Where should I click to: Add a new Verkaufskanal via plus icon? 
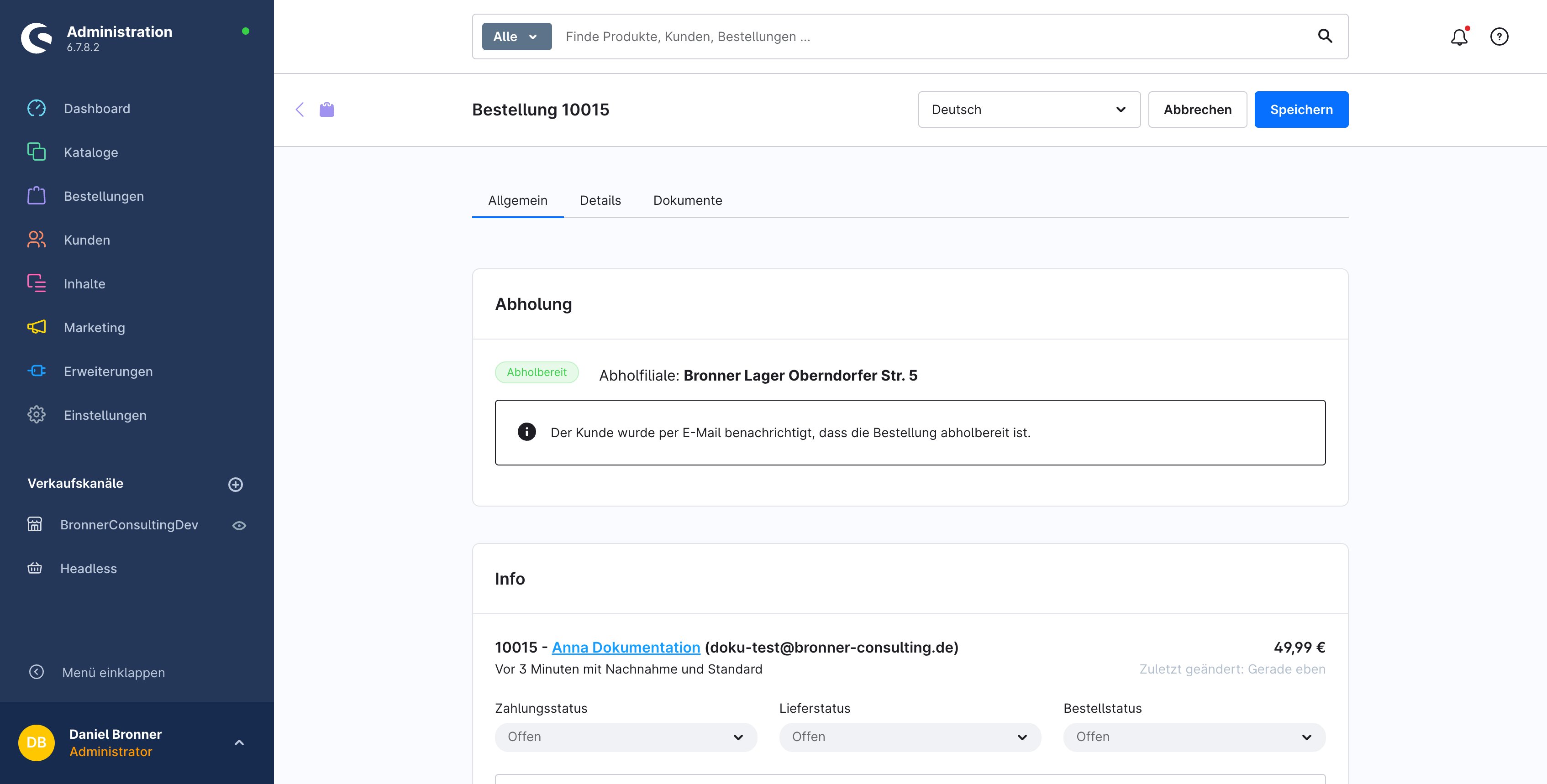point(236,485)
